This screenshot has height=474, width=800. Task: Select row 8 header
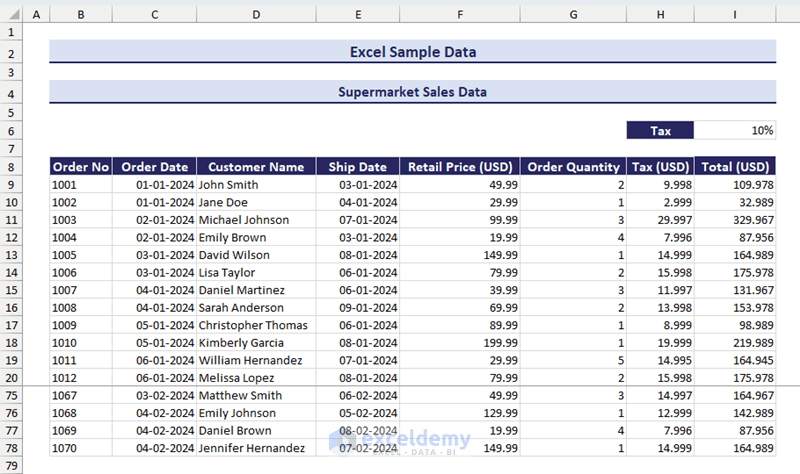pyautogui.click(x=11, y=167)
